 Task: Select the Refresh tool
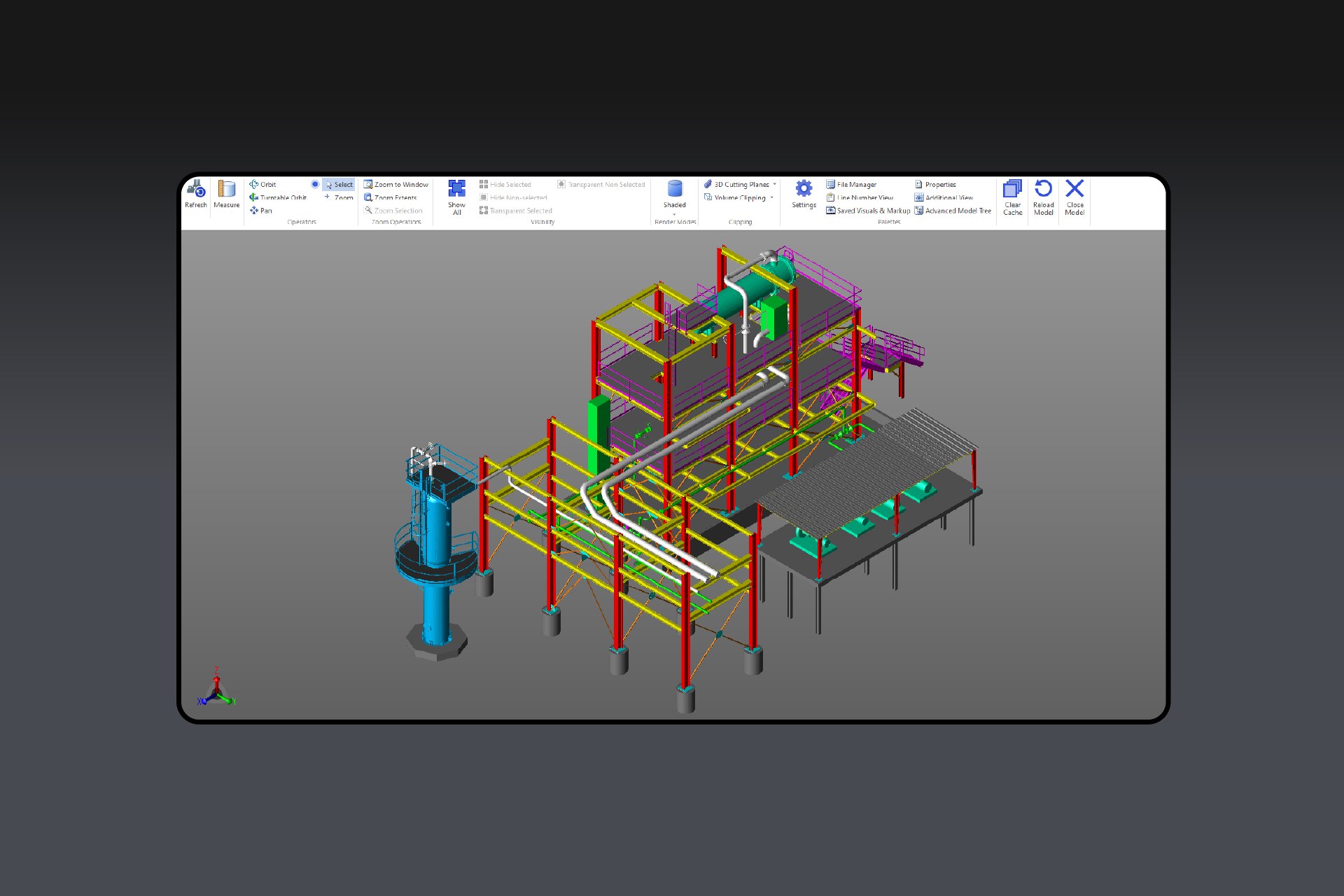(x=196, y=195)
